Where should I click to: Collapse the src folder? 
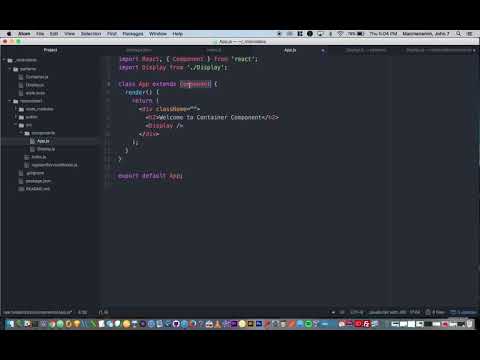tap(29, 125)
